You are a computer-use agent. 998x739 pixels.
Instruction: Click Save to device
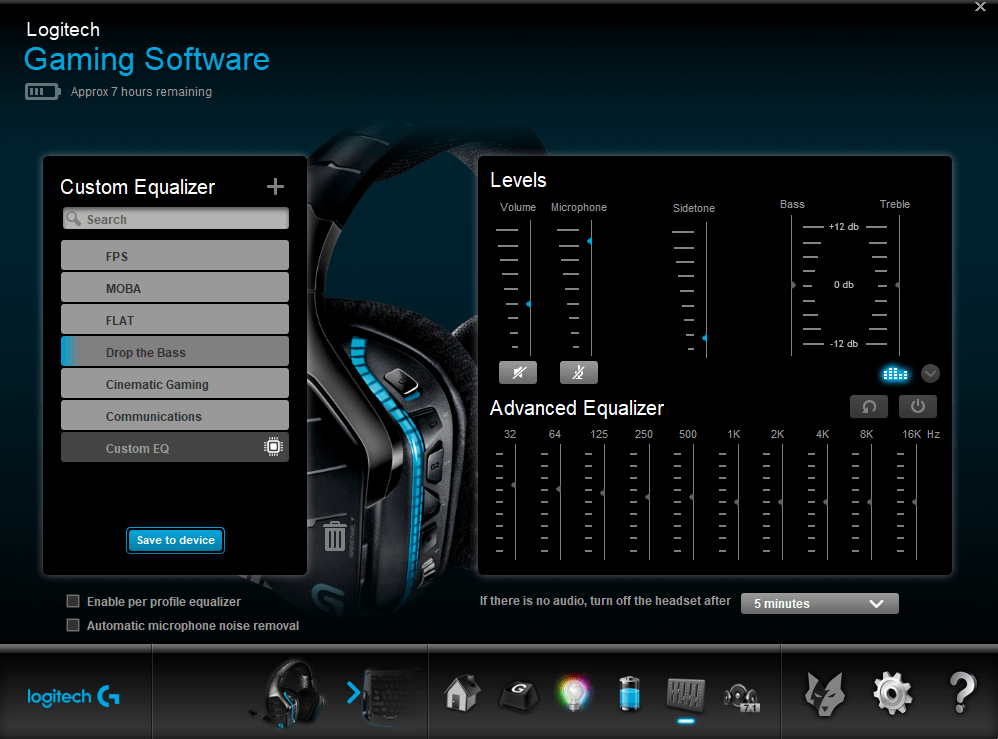(175, 540)
